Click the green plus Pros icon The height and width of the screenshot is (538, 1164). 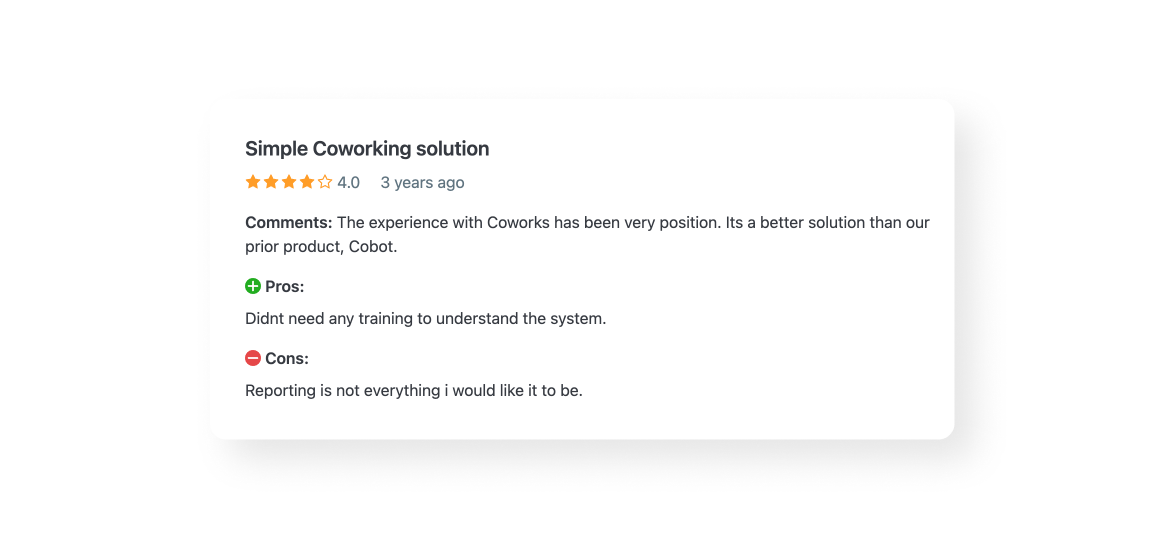tap(253, 286)
